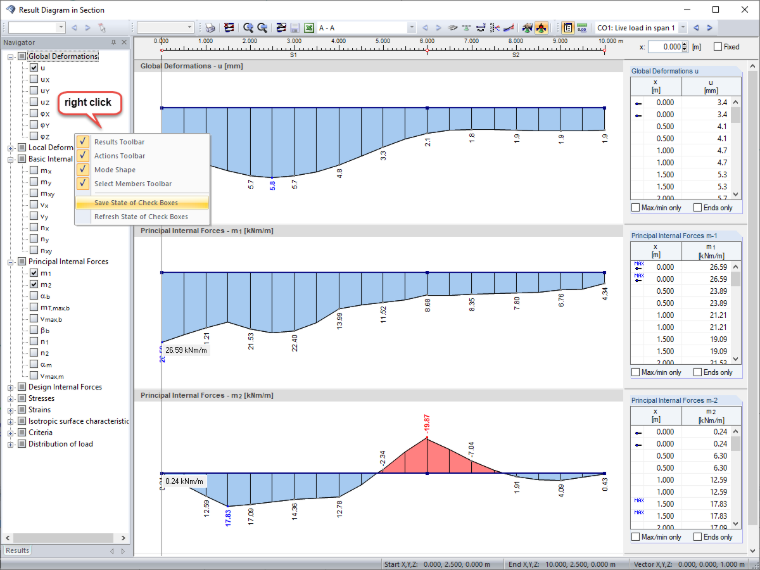Click the disabled save diskette icon
The width and height of the screenshot is (760, 570).
[x=295, y=28]
